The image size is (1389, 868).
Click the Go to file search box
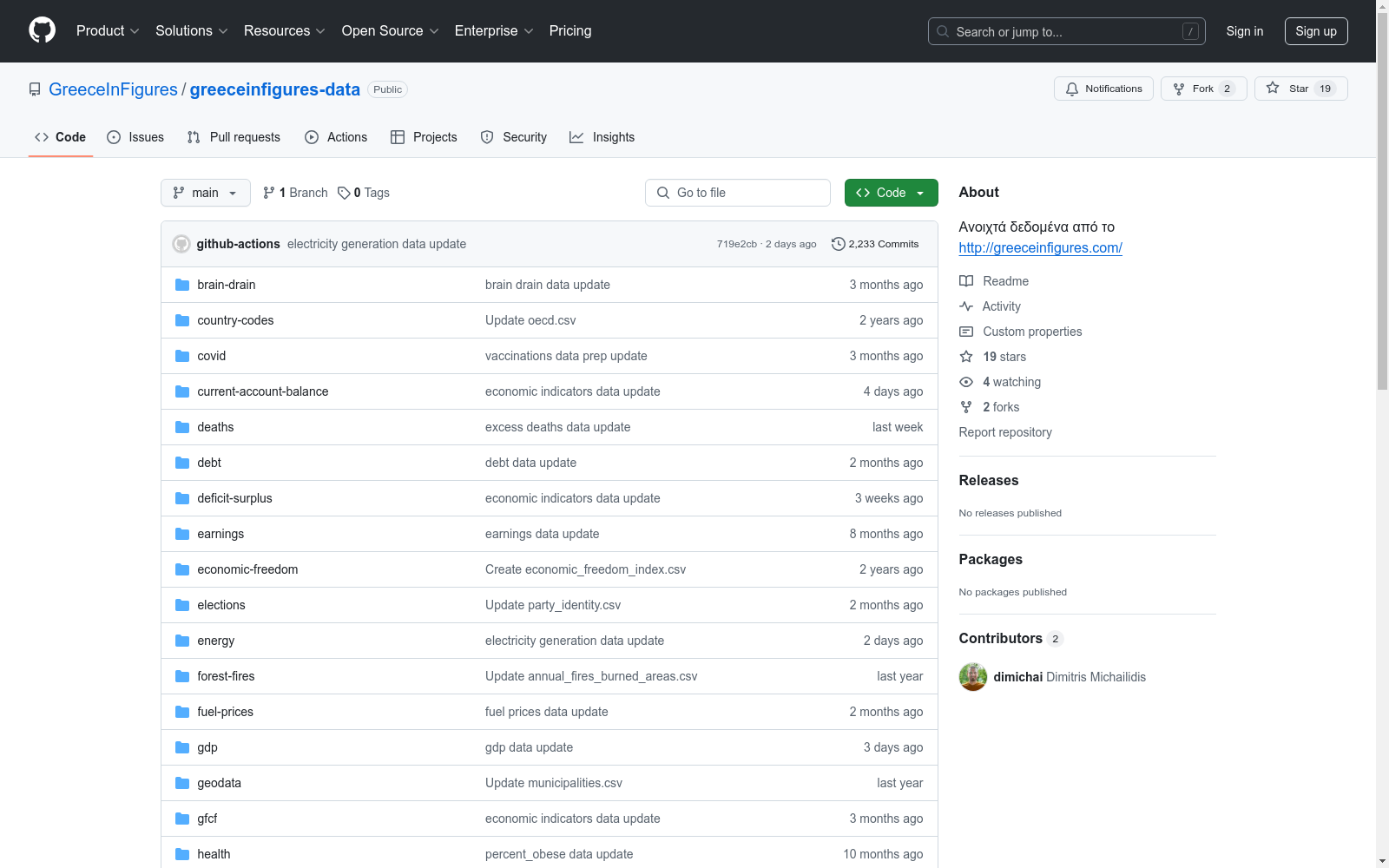click(738, 193)
